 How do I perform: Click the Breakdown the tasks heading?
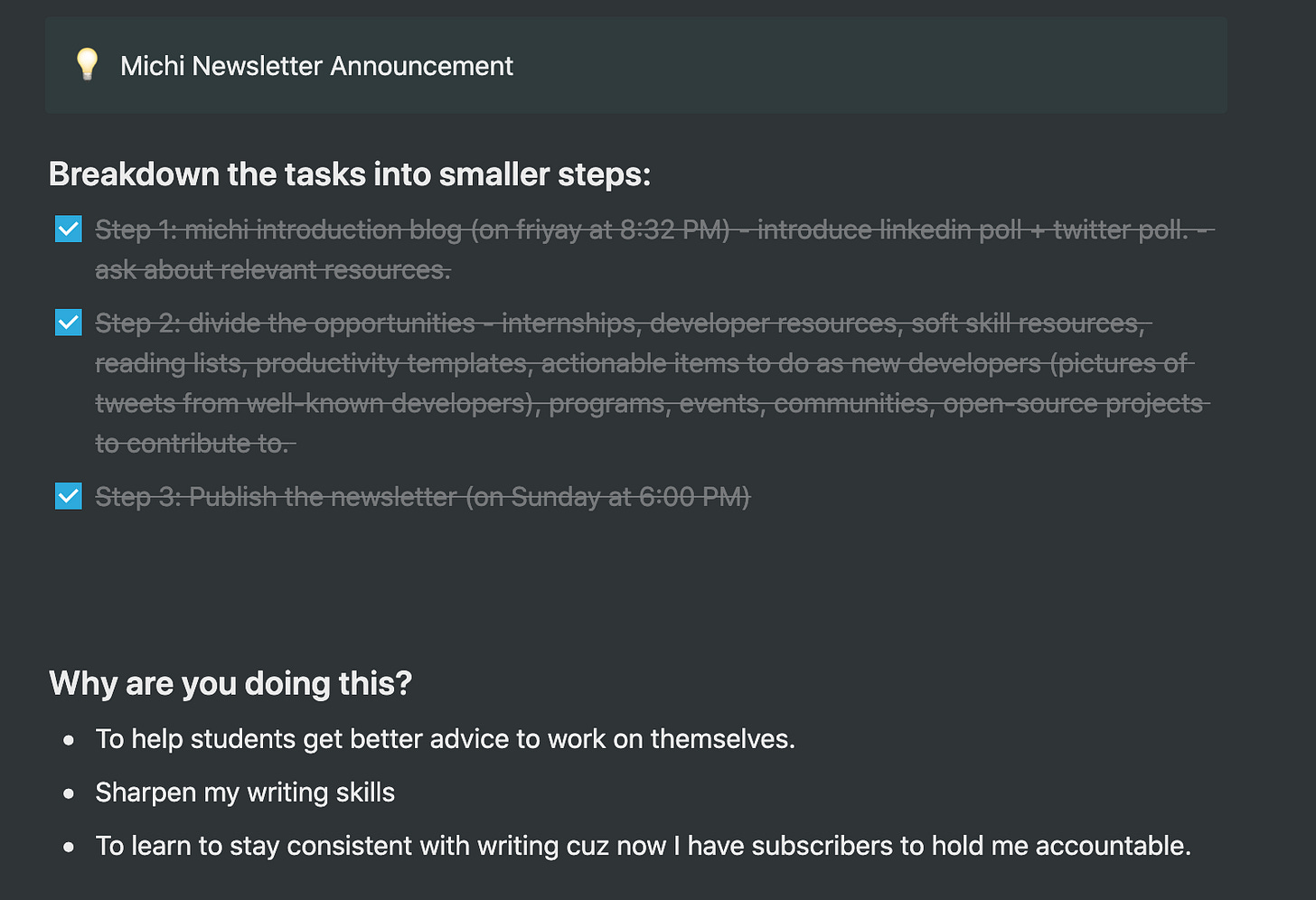tap(349, 174)
